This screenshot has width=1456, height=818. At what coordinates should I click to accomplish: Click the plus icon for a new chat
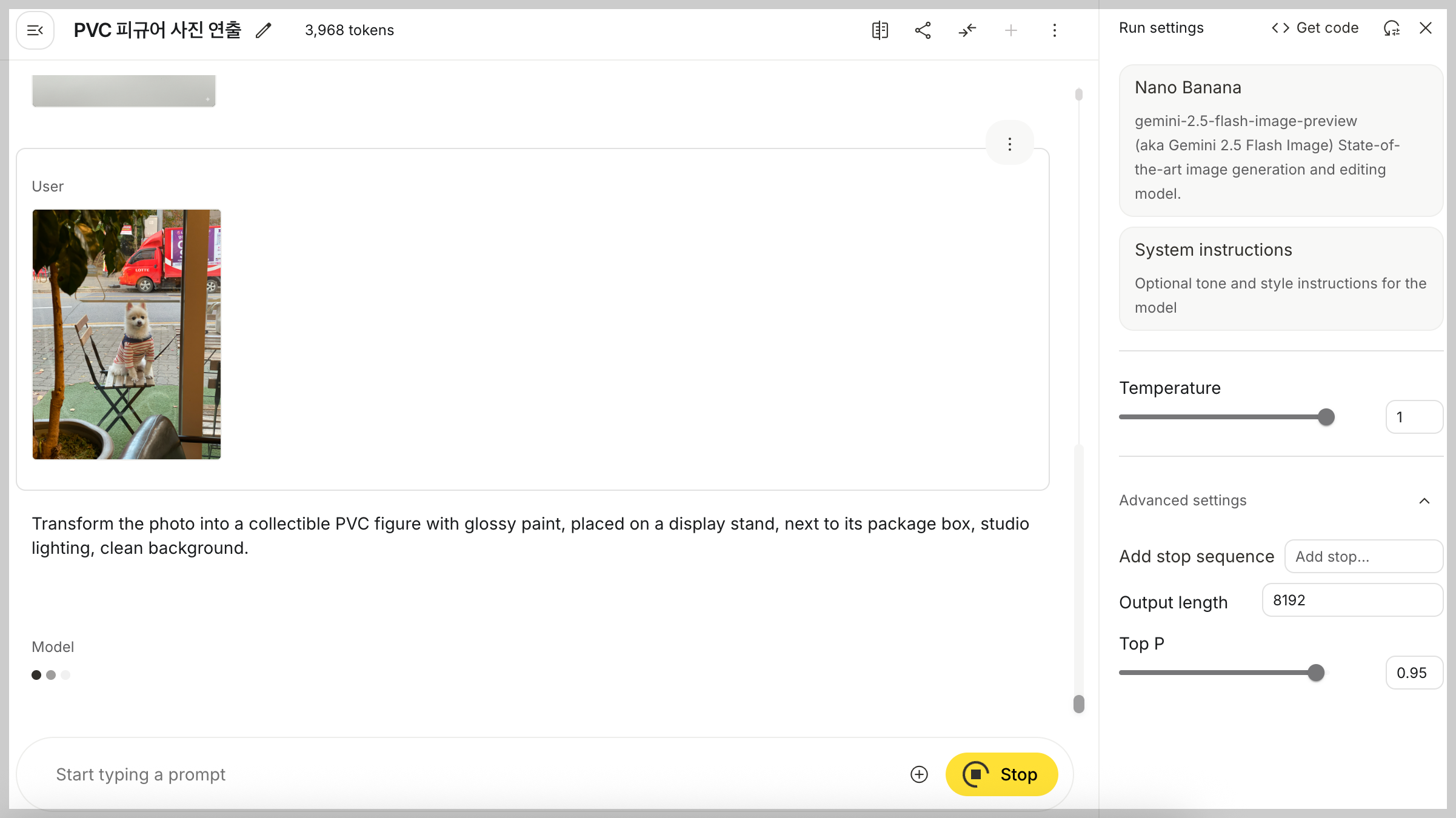coord(1011,30)
